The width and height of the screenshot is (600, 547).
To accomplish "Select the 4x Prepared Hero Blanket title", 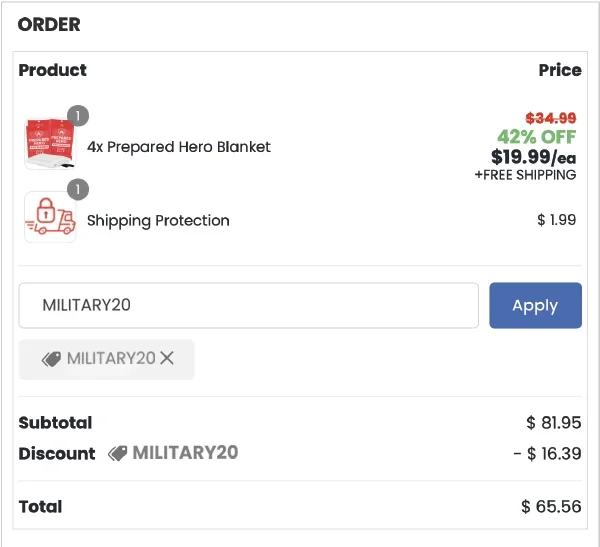I will click(x=179, y=147).
